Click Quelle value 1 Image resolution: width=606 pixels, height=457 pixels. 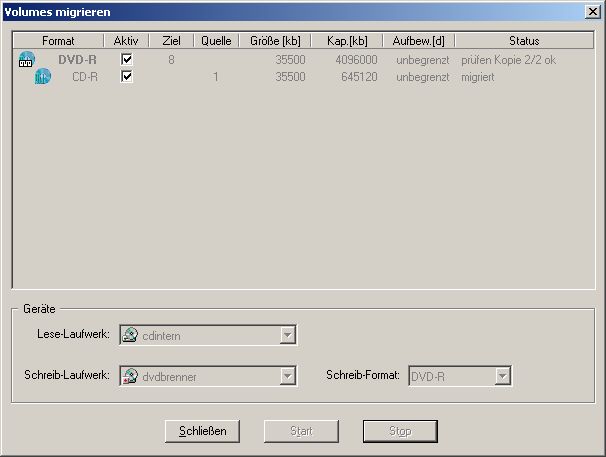pos(216,77)
